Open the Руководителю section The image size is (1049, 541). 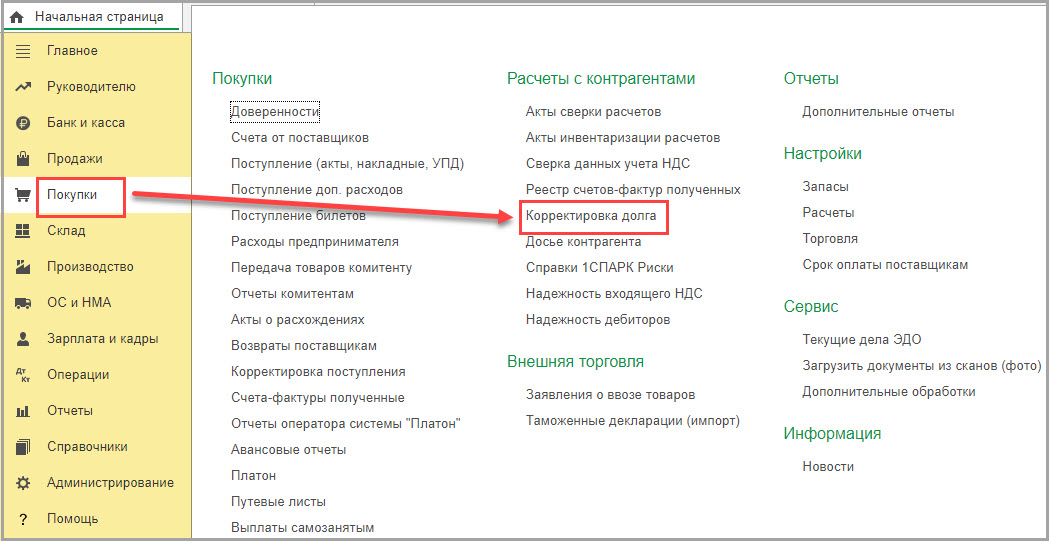coord(91,87)
